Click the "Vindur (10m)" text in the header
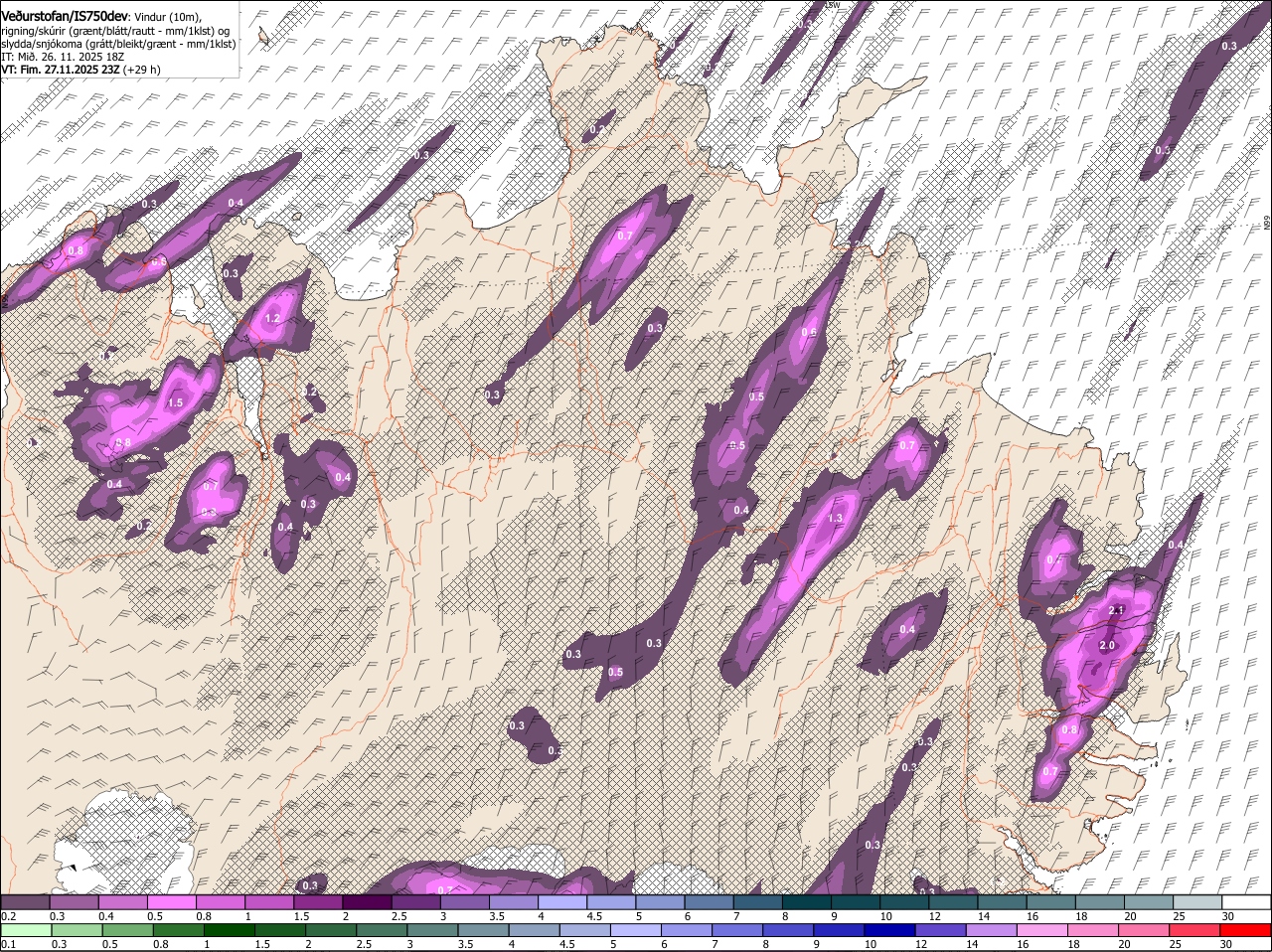The height and width of the screenshot is (952, 1272). coord(167,16)
